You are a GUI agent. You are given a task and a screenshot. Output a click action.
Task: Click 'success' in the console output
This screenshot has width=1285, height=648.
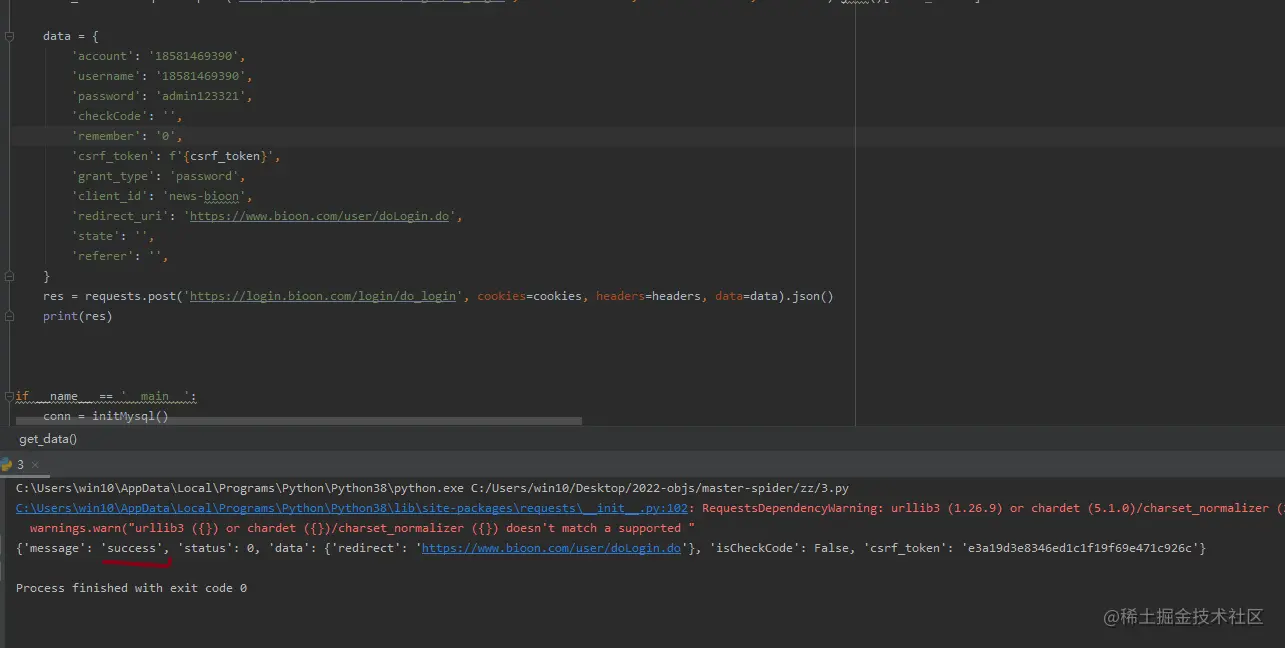(134, 548)
